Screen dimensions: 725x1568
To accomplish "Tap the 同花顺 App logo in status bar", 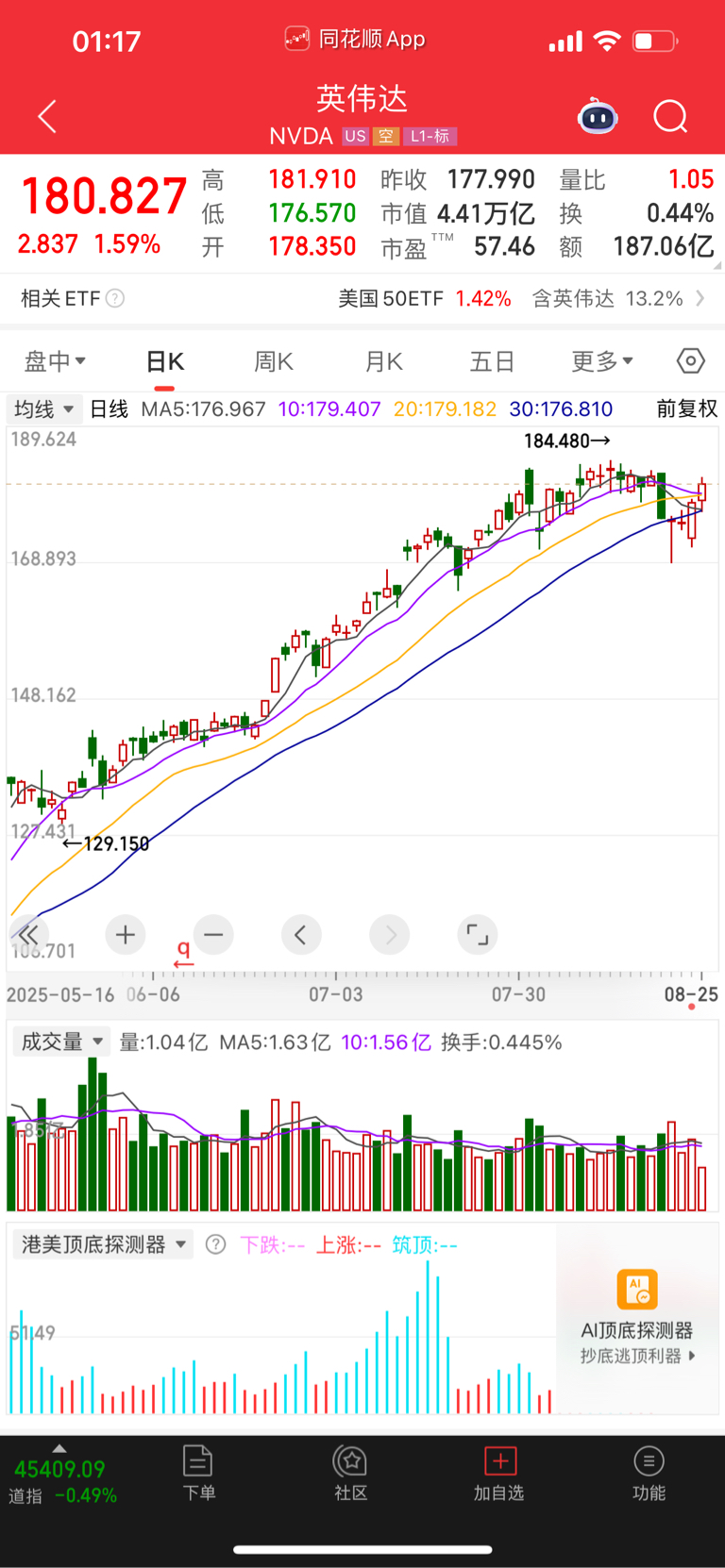I will [297, 40].
